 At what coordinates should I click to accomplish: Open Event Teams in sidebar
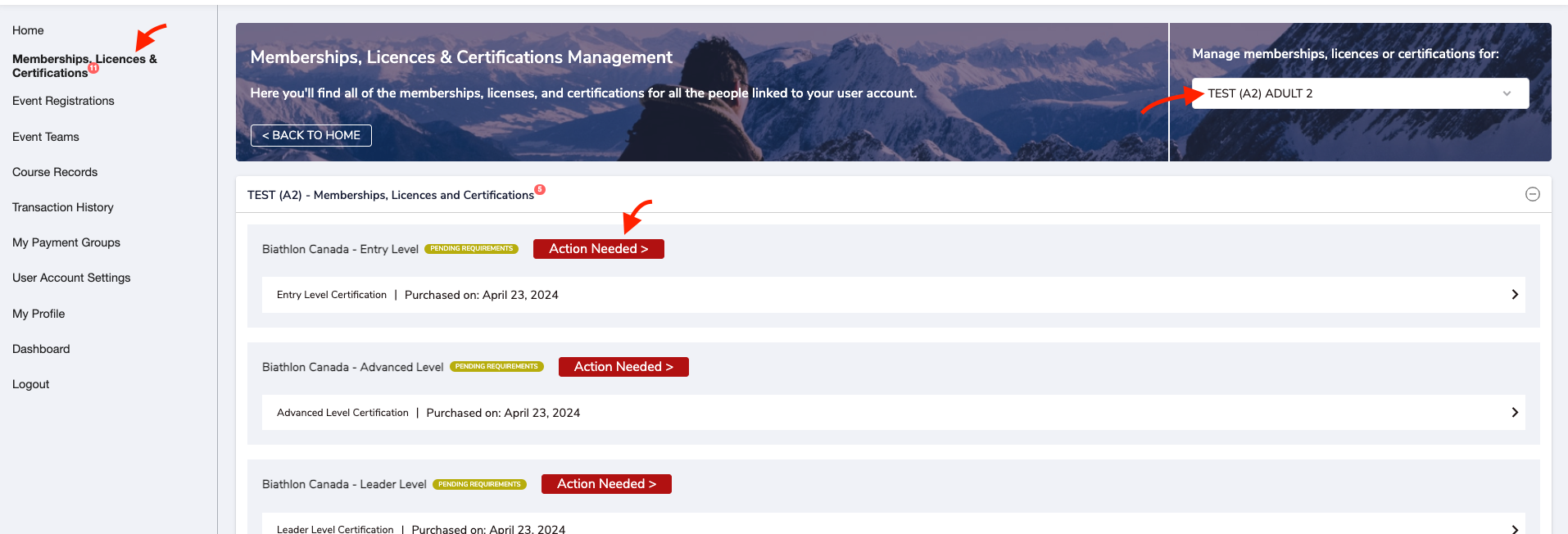click(46, 137)
